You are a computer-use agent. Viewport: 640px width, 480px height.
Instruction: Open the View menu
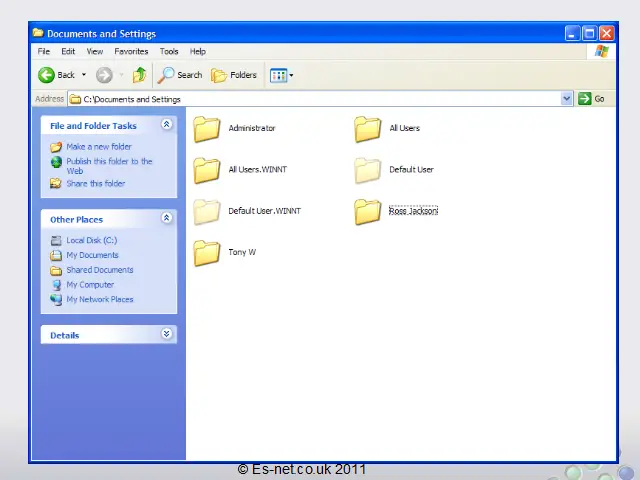[x=95, y=51]
